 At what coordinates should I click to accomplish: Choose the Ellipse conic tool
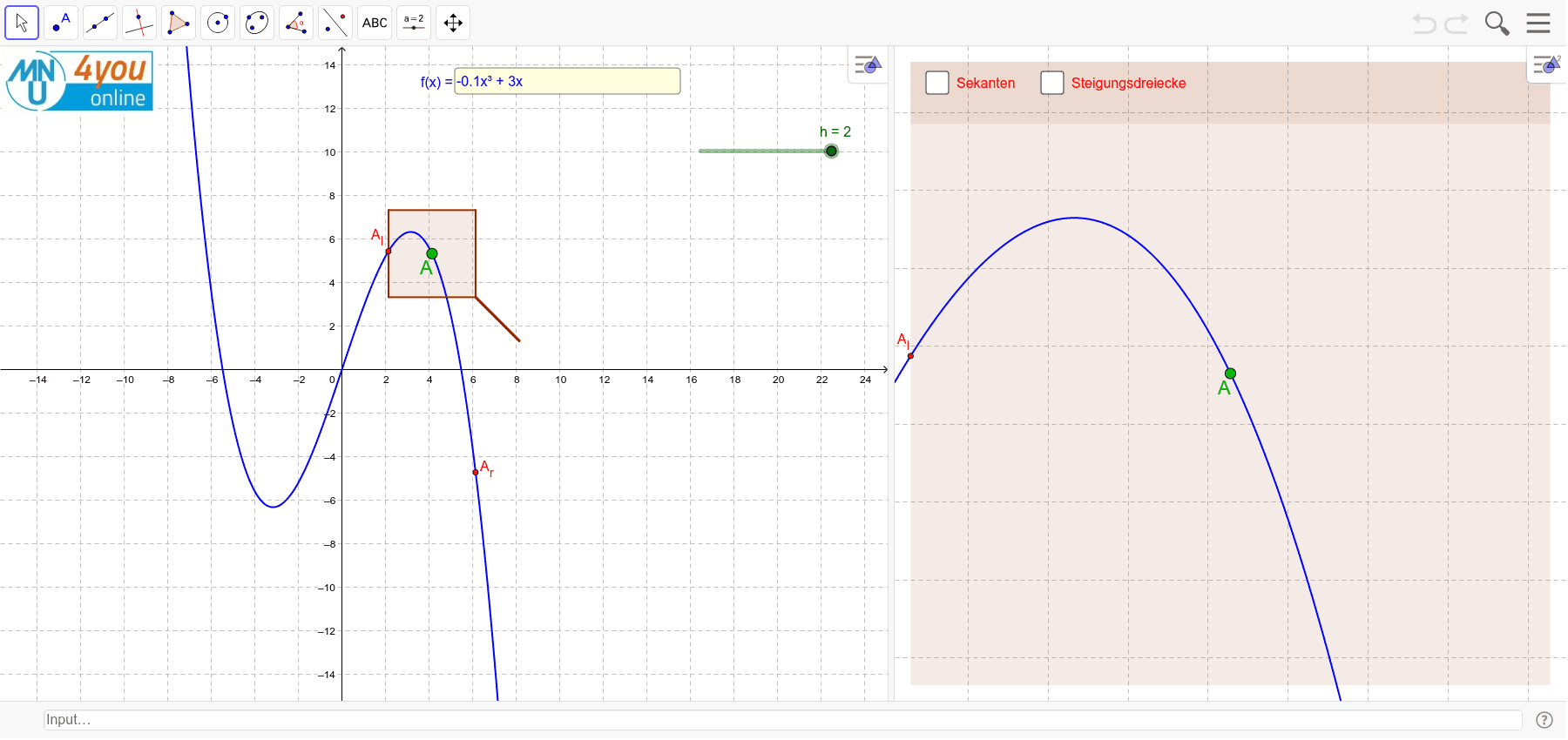tap(257, 23)
